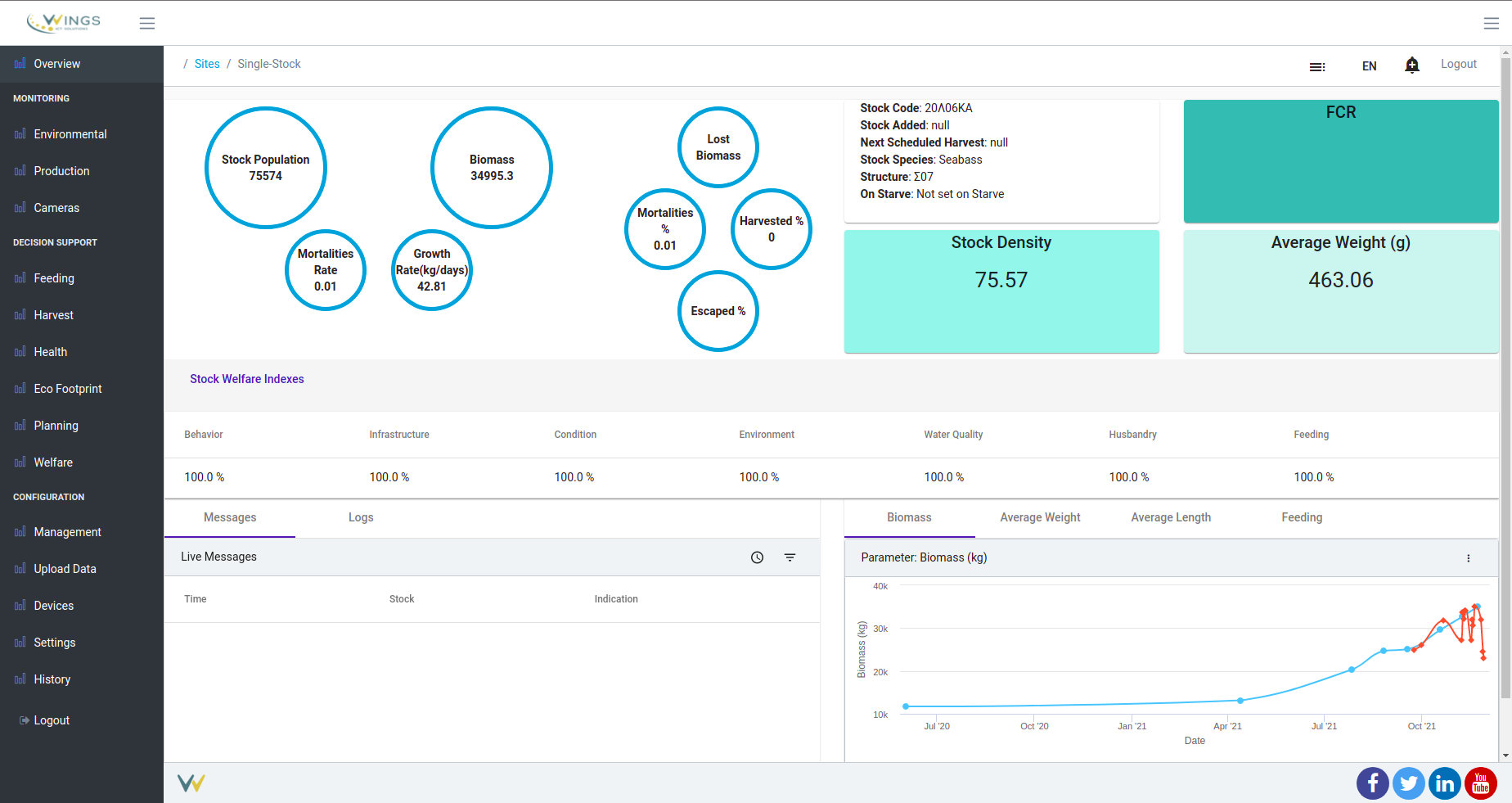Open LinkedIn social link
Image resolution: width=1512 pixels, height=803 pixels.
(x=1445, y=783)
